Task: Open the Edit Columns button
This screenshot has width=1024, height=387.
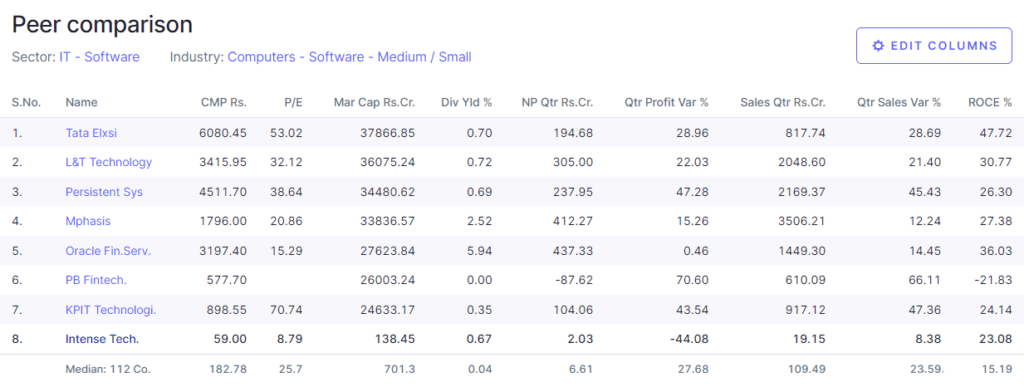Action: click(934, 46)
